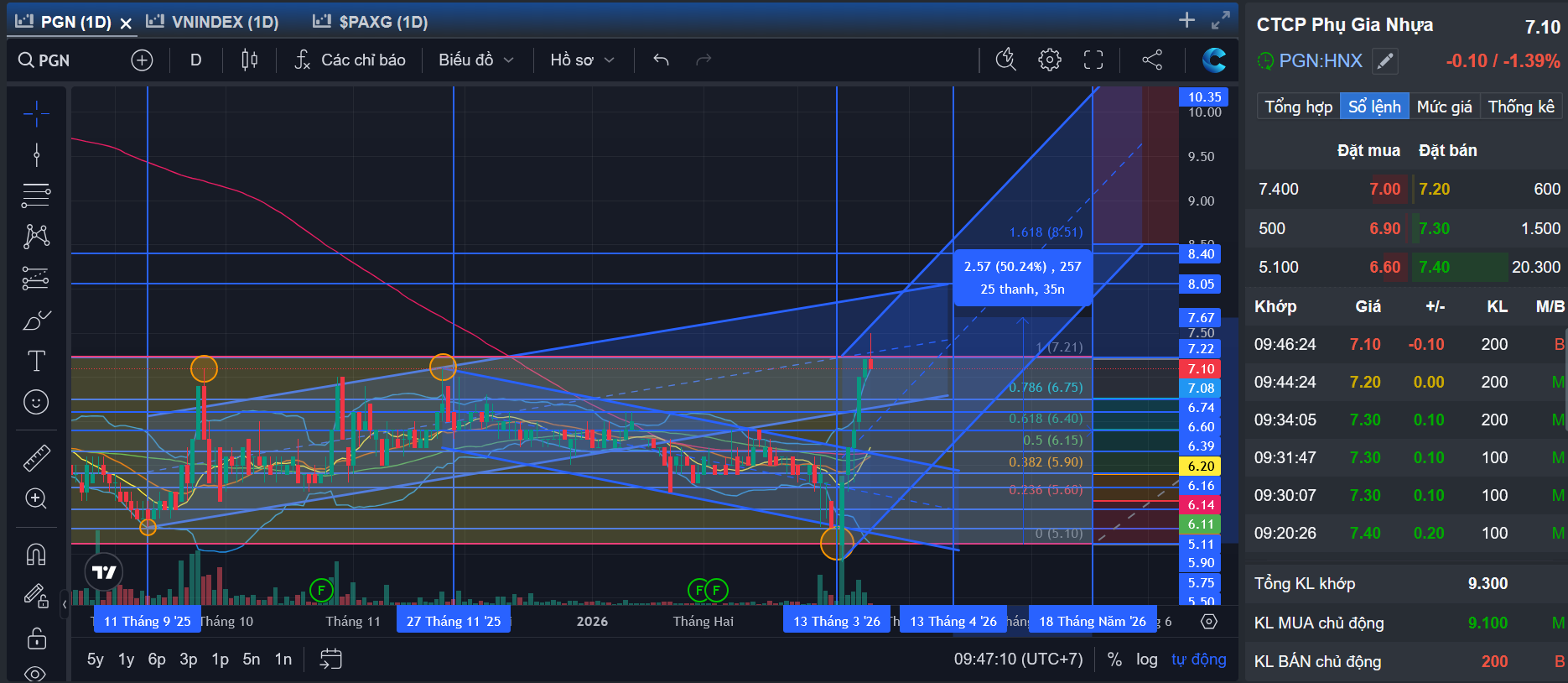Expand the 'Hồ sơ' dropdown

pos(582,60)
